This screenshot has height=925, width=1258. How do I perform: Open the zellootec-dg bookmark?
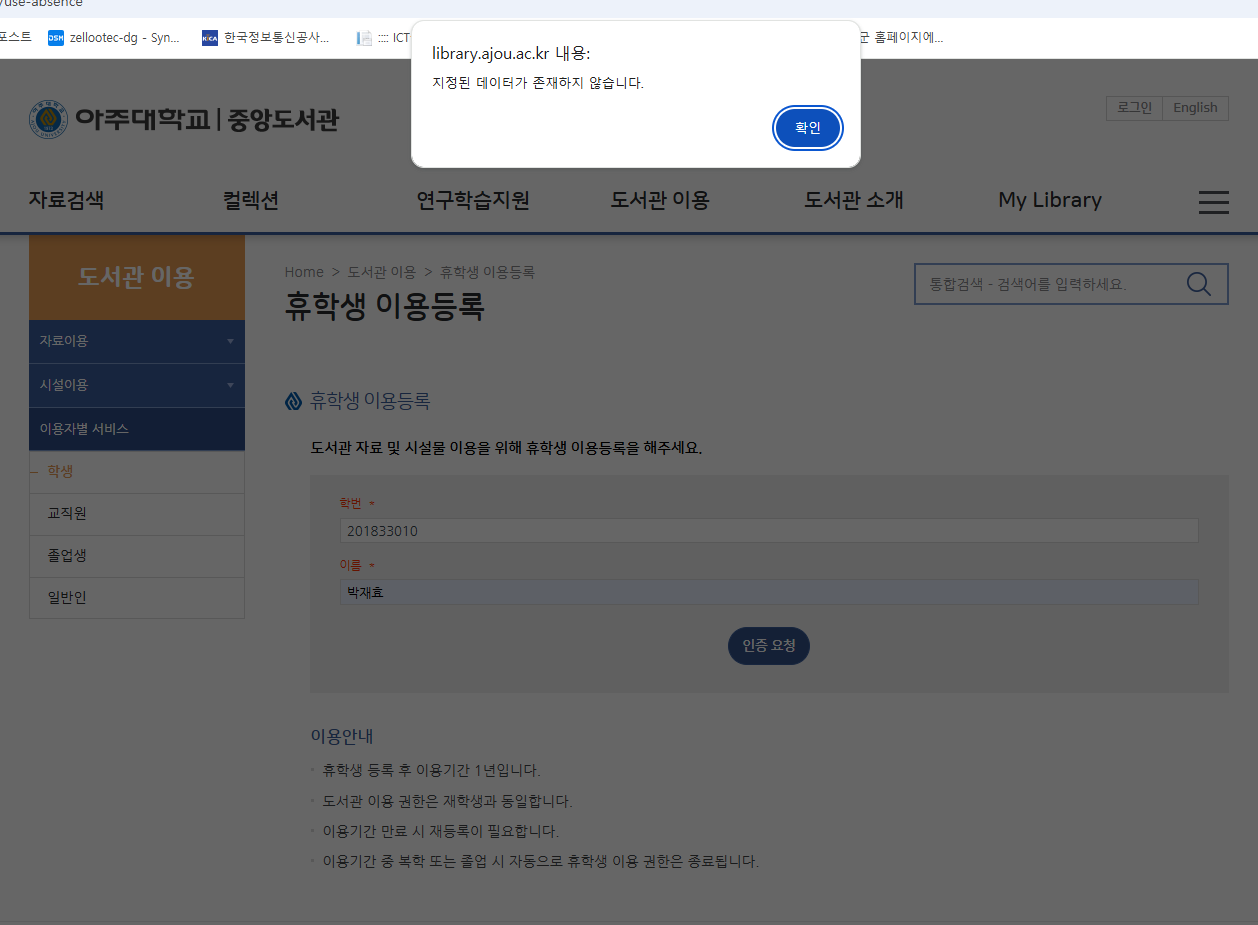(114, 38)
